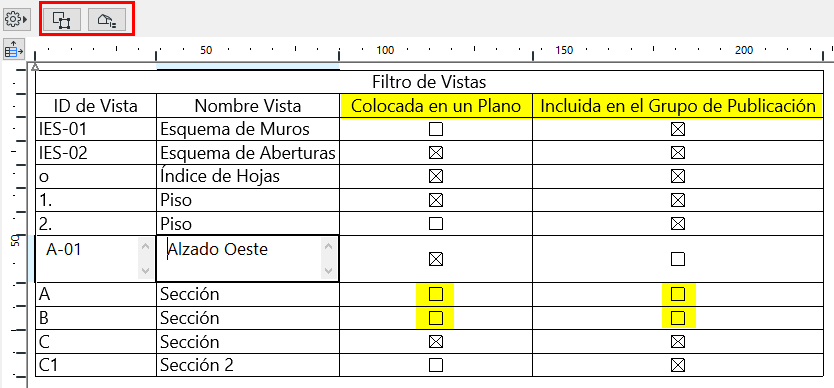Viewport: 834px width, 388px height.
Task: Toggle Colocada en un Plano for IES-01
Action: (x=436, y=129)
